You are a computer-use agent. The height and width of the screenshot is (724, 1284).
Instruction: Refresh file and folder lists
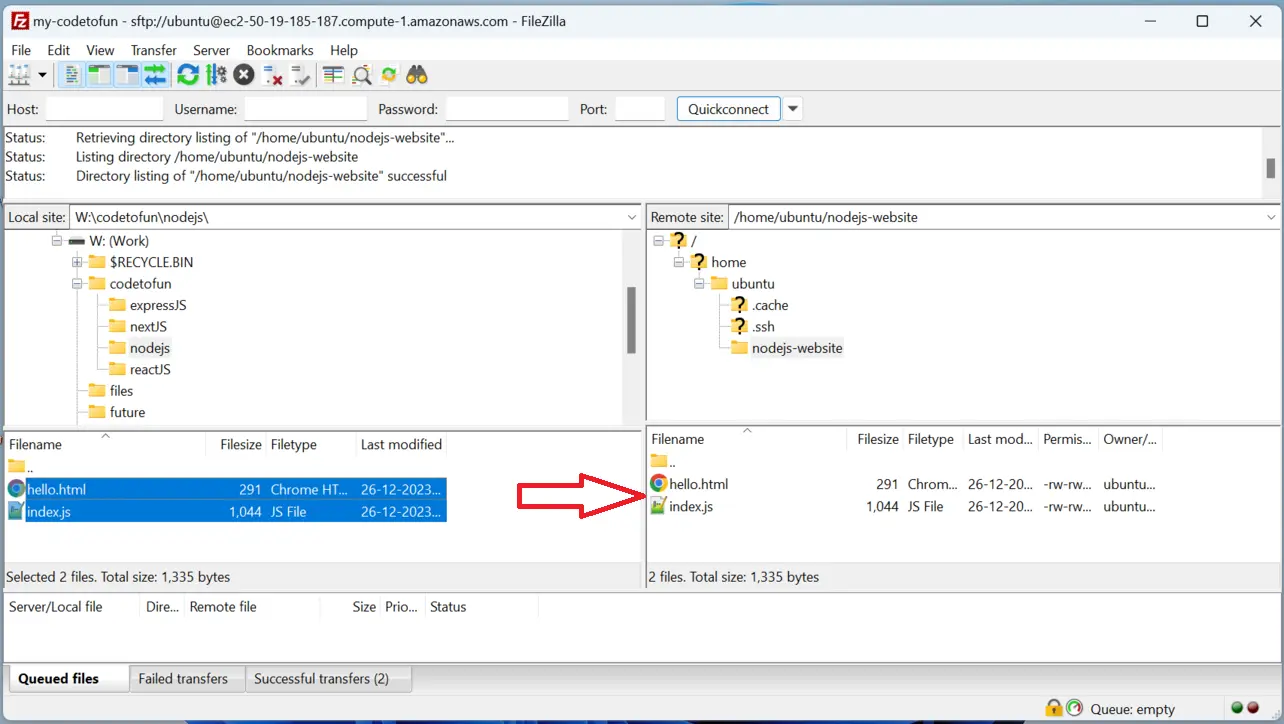(188, 75)
